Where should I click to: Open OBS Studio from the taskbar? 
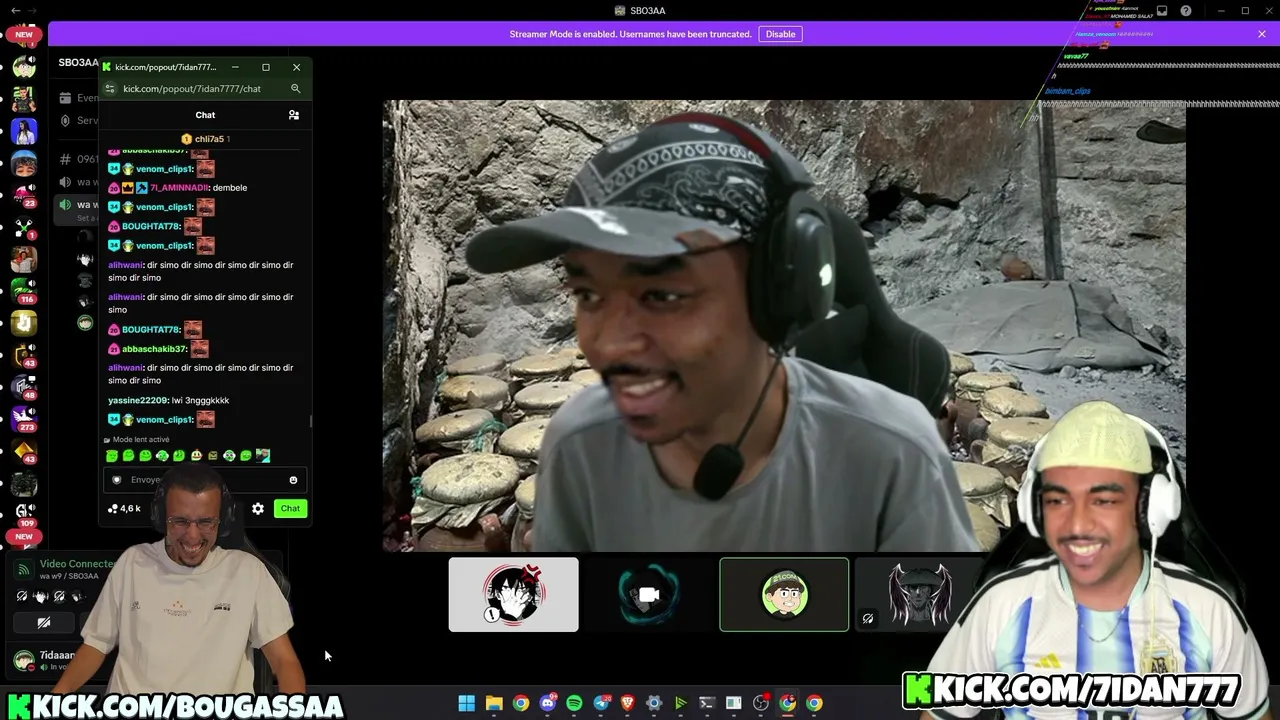point(761,703)
